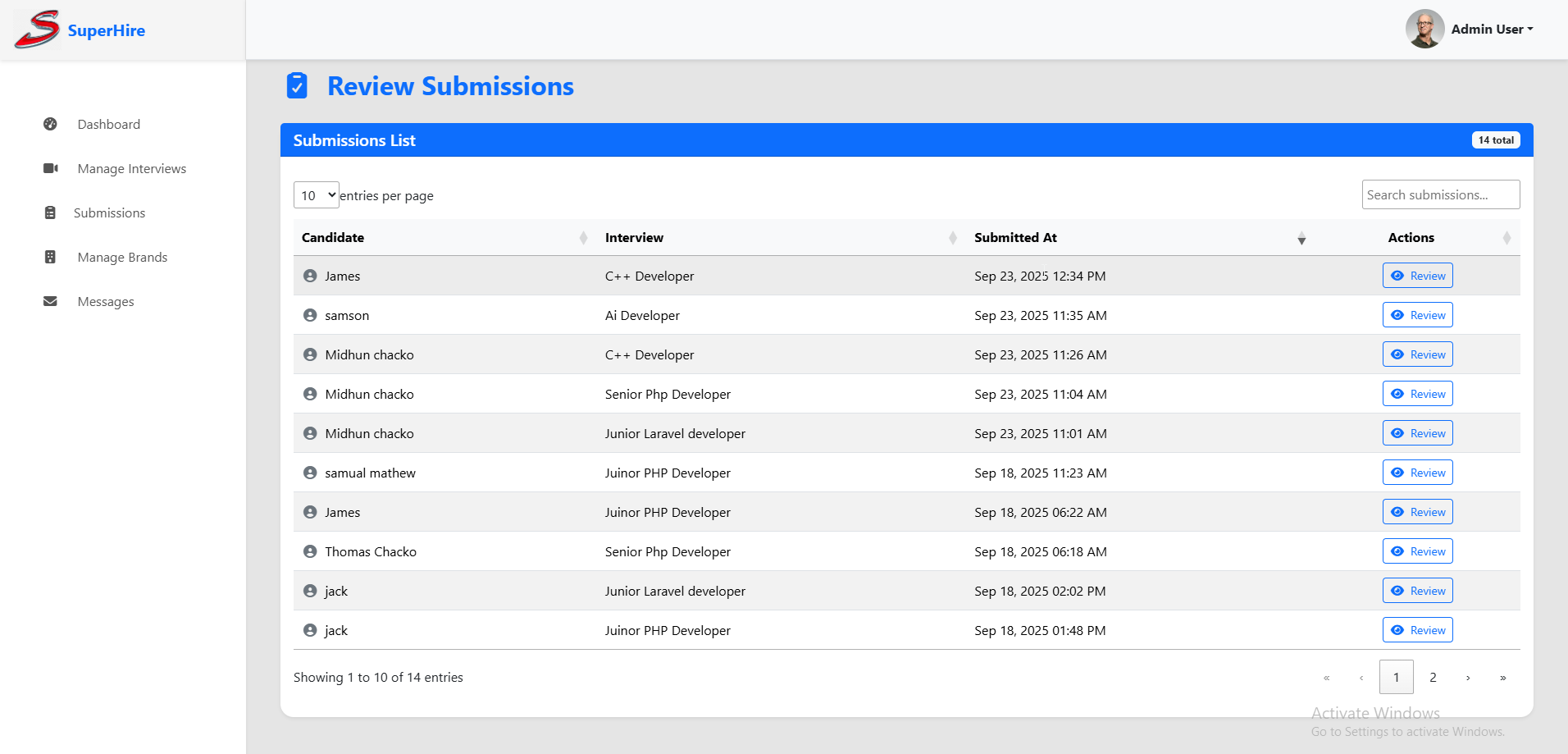Click the Search submissions input field
Image resolution: width=1568 pixels, height=754 pixels.
coord(1440,194)
